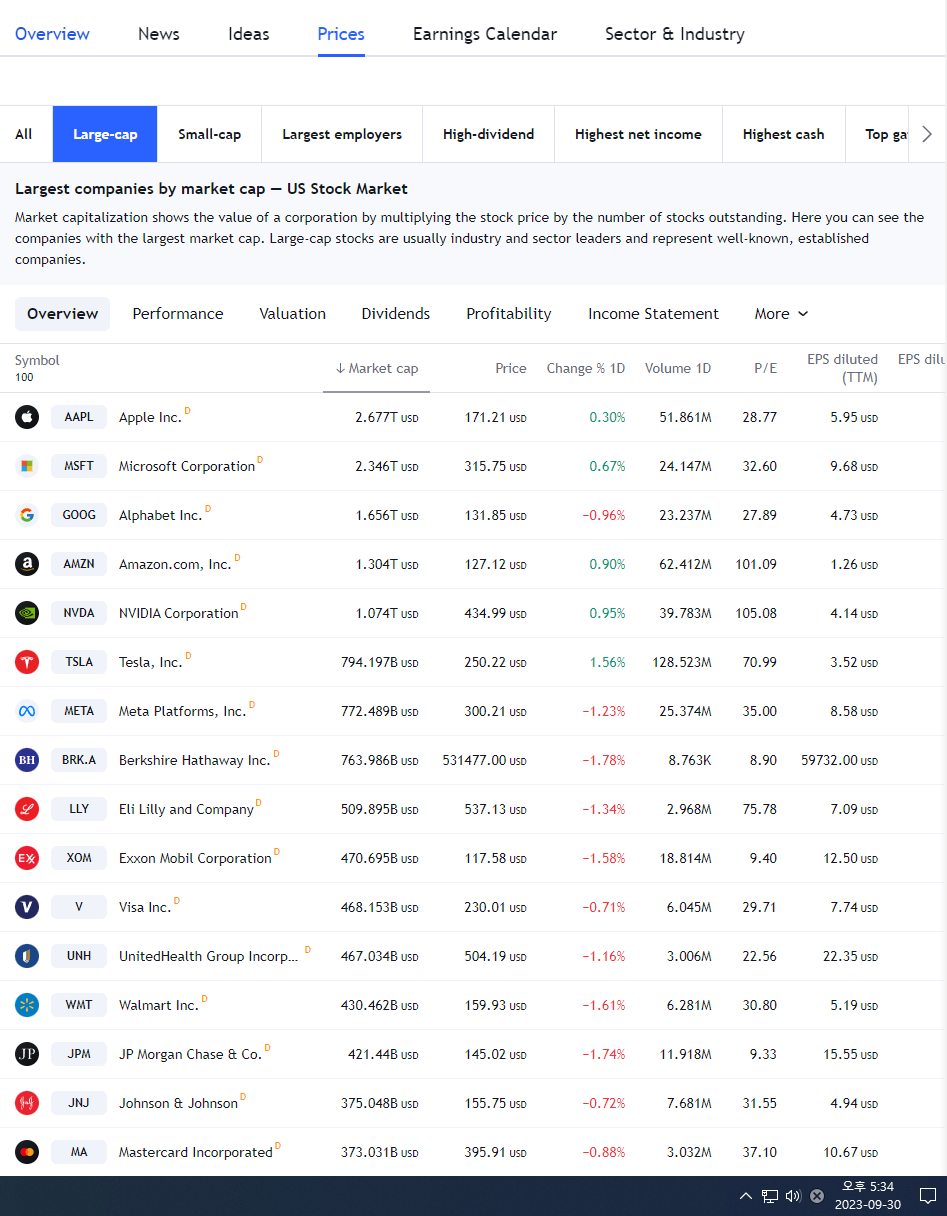Screen dimensions: 947x1216
Task: Click the Exxon Mobil logo icon
Action: click(x=27, y=858)
